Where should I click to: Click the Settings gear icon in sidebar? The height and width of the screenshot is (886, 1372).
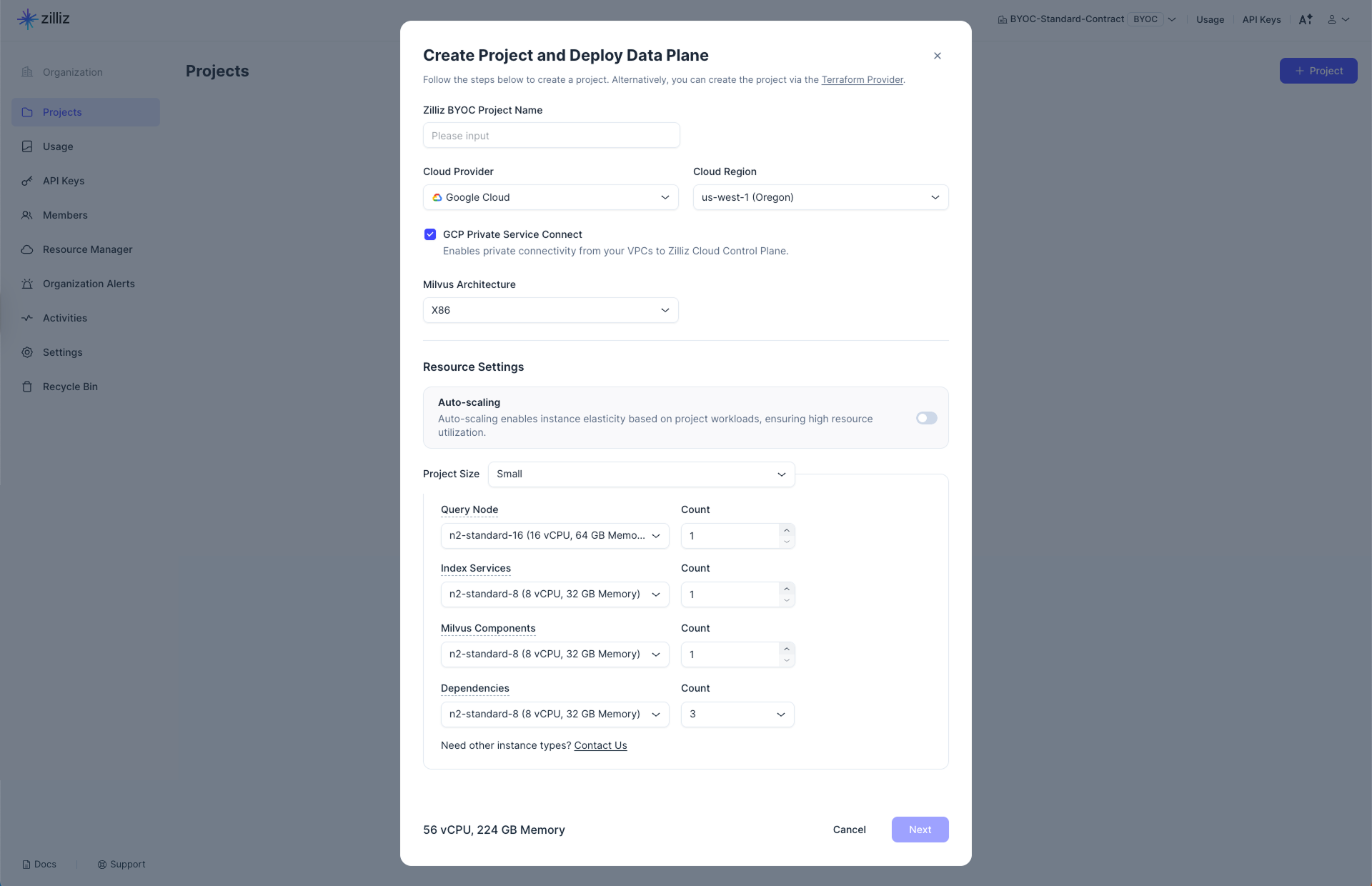click(27, 352)
